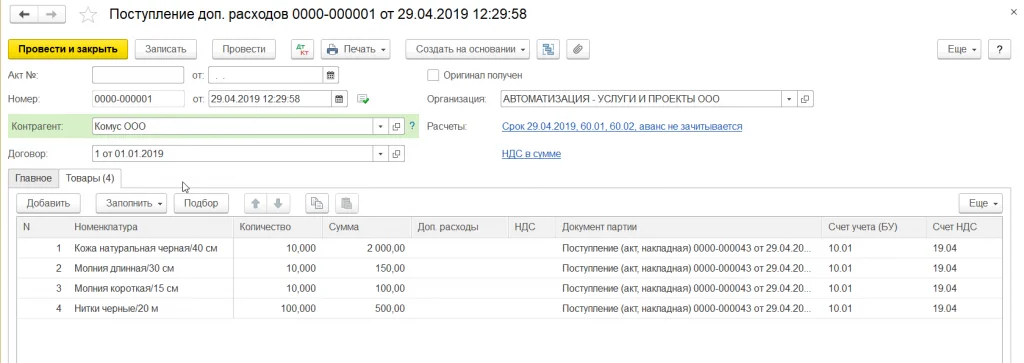The image size is (1024, 363).
Task: Expand Организация dropdown arrow
Action: (x=790, y=99)
